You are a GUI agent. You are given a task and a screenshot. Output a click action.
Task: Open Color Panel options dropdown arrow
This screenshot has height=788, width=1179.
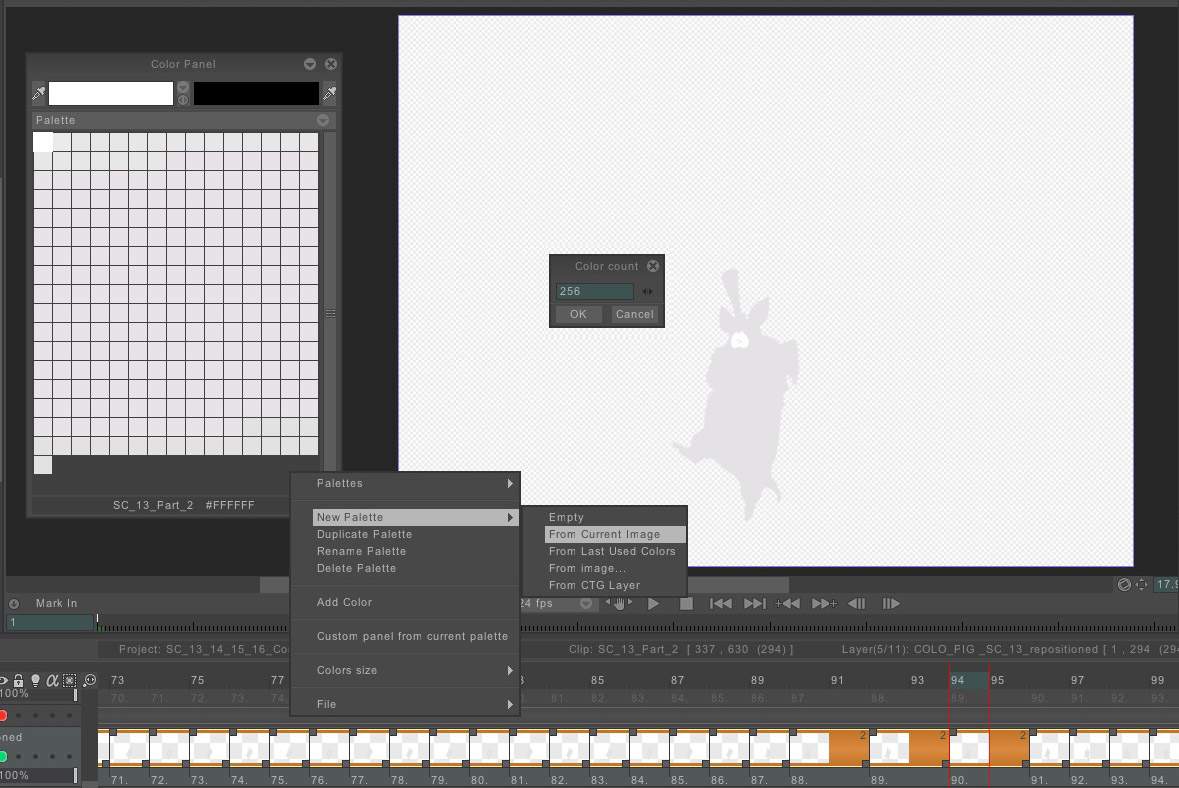click(310, 64)
